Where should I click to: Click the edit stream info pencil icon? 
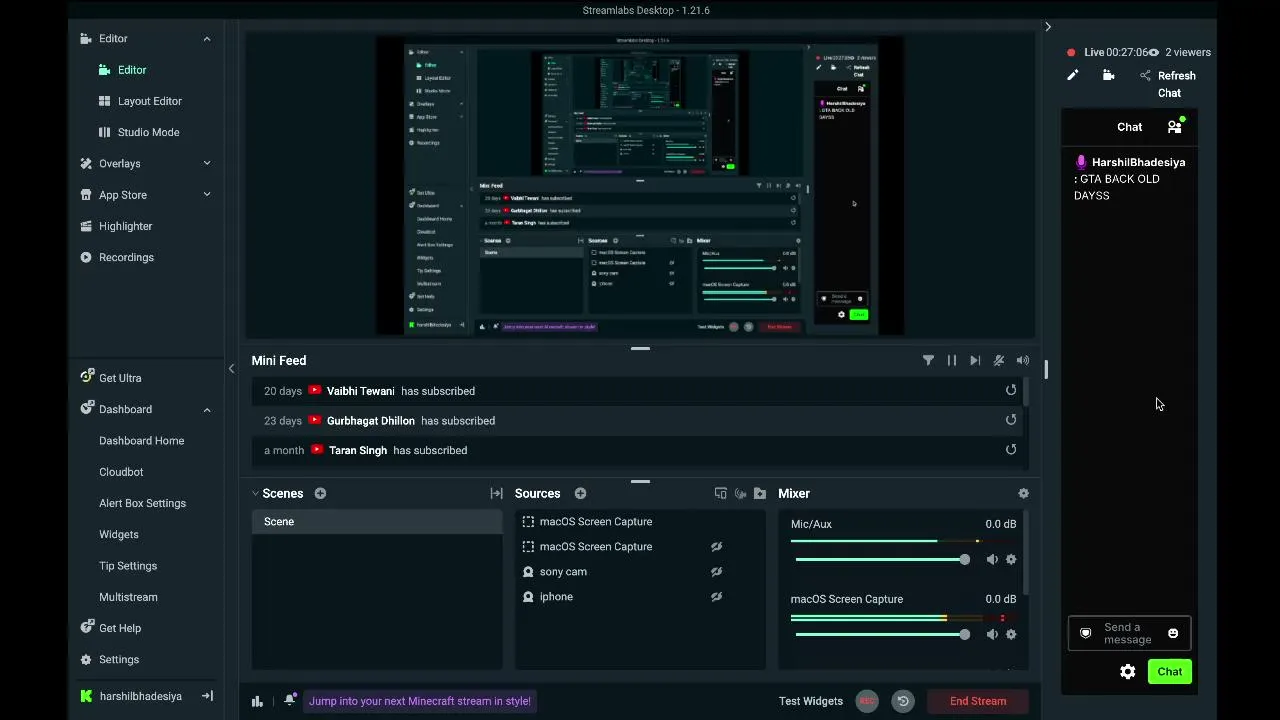1072,75
